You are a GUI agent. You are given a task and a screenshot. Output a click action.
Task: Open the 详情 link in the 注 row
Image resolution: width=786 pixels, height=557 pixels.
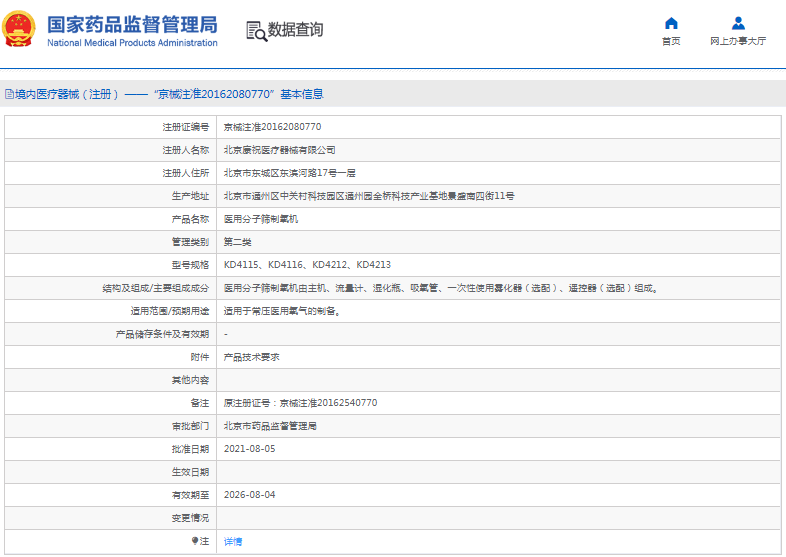[232, 541]
